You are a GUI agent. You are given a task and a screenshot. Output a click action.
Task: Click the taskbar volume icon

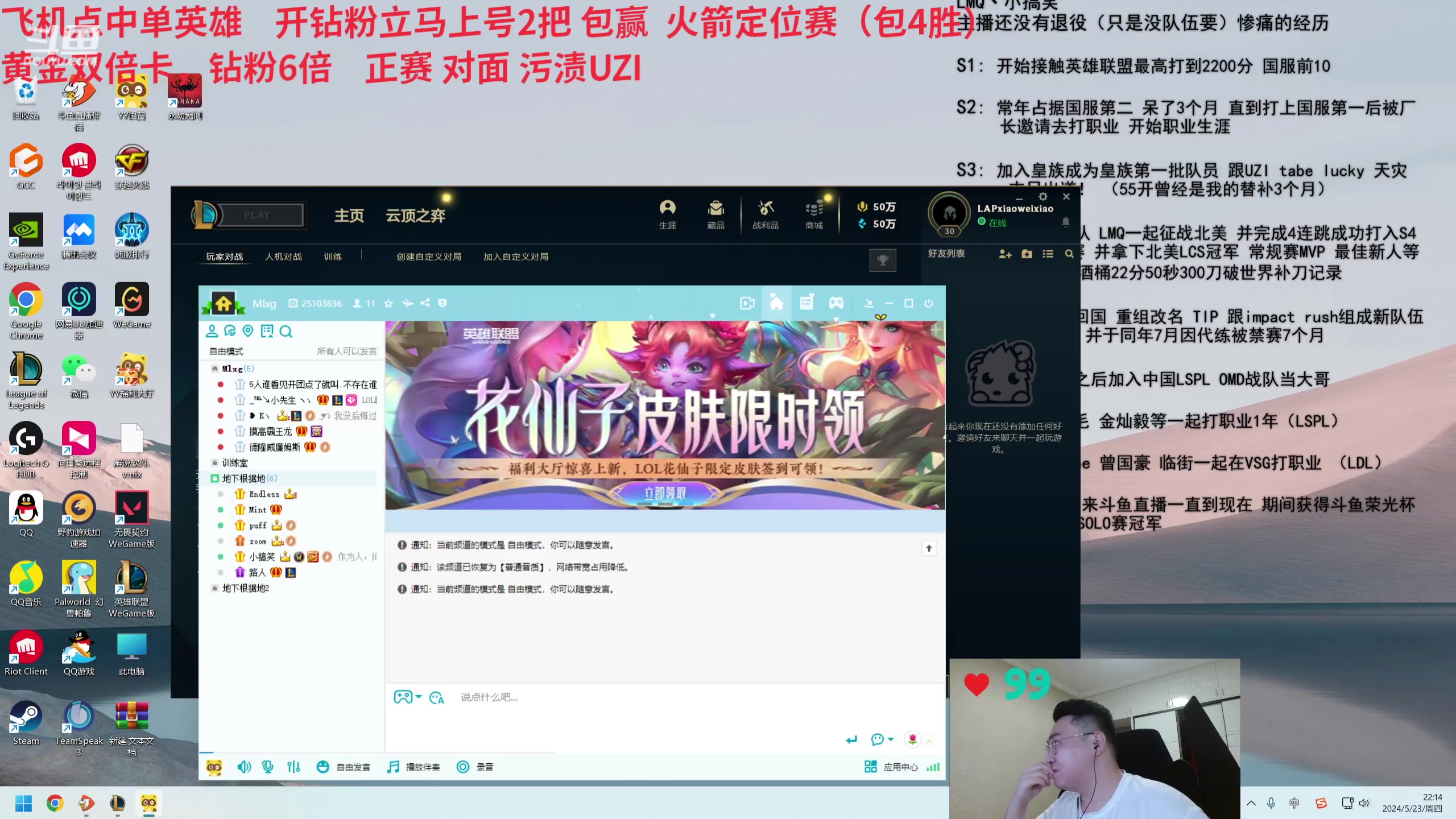tap(1364, 803)
